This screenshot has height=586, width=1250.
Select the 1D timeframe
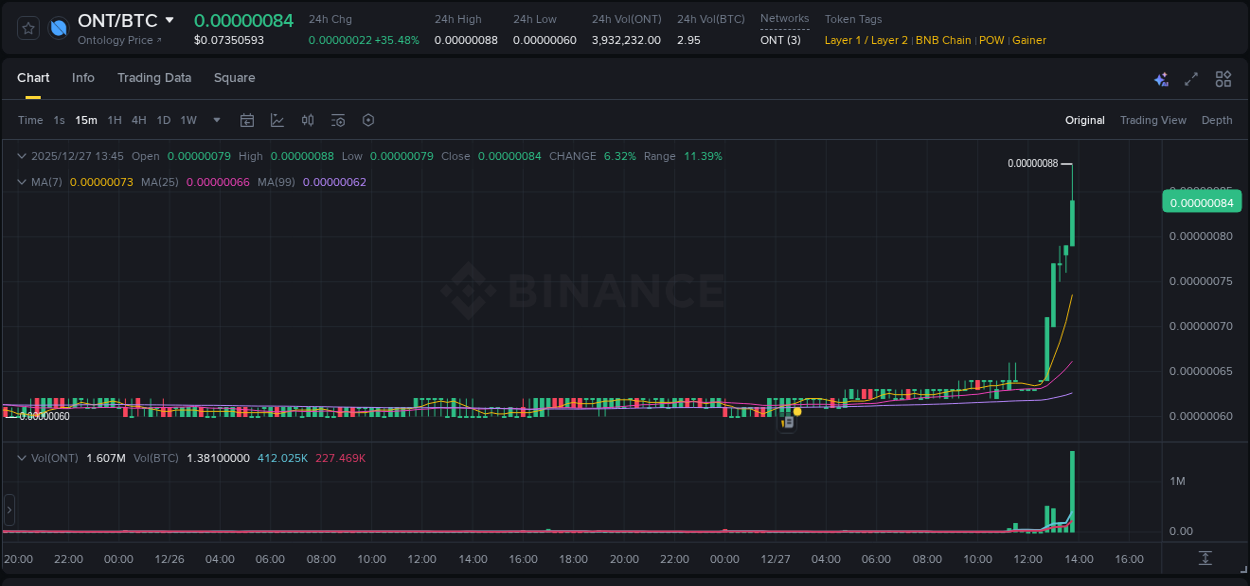[x=163, y=120]
